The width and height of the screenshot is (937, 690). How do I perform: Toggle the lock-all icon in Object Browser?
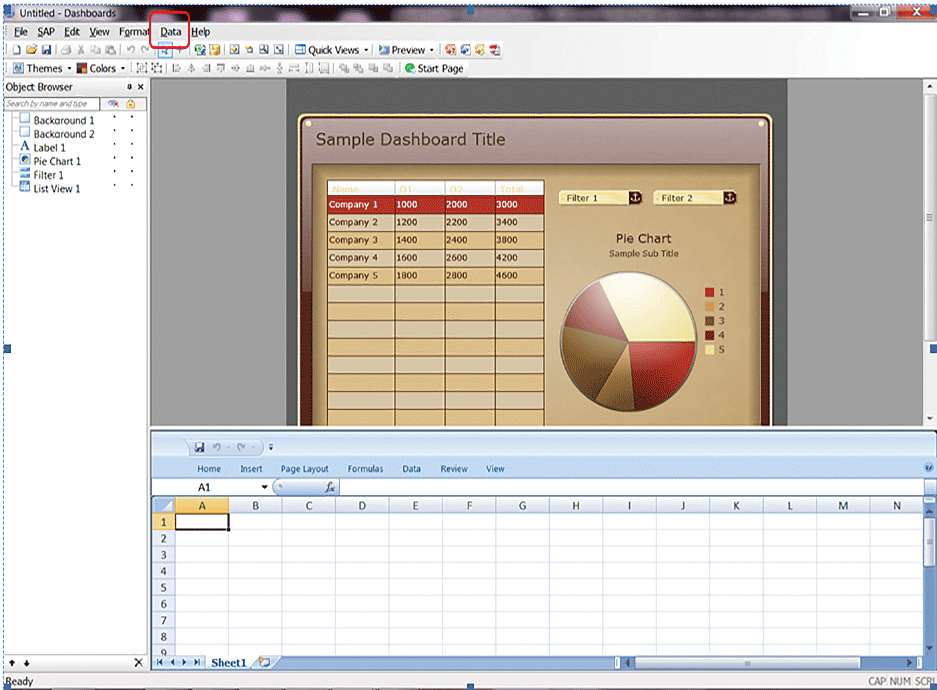click(131, 103)
